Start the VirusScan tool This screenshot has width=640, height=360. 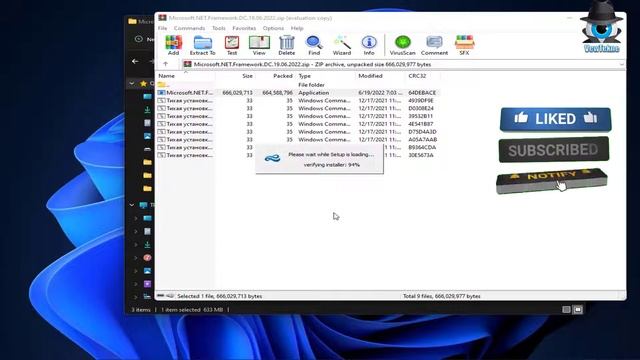[x=402, y=45]
